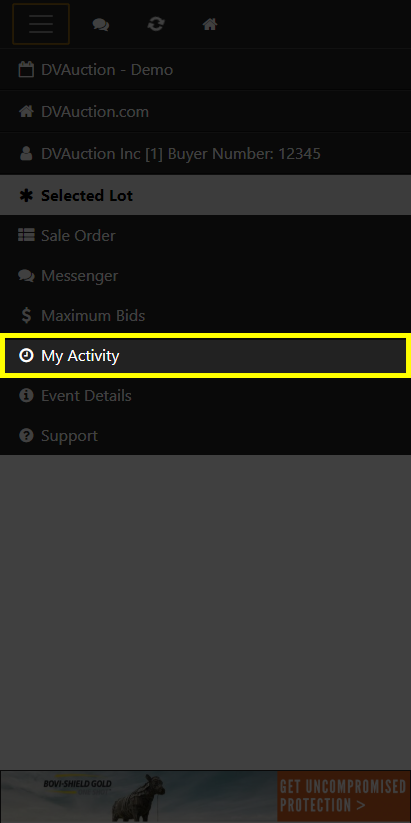Select Maximum Bids menu entry
This screenshot has width=411, height=823.
[205, 315]
